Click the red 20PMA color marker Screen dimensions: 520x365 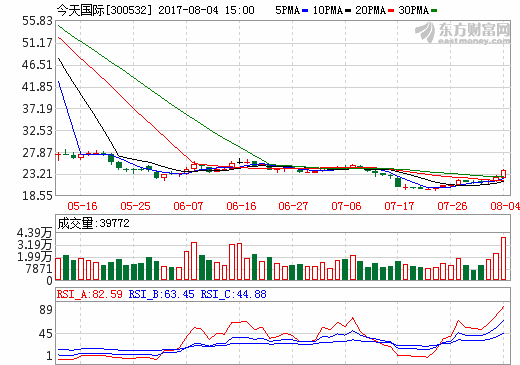391,11
